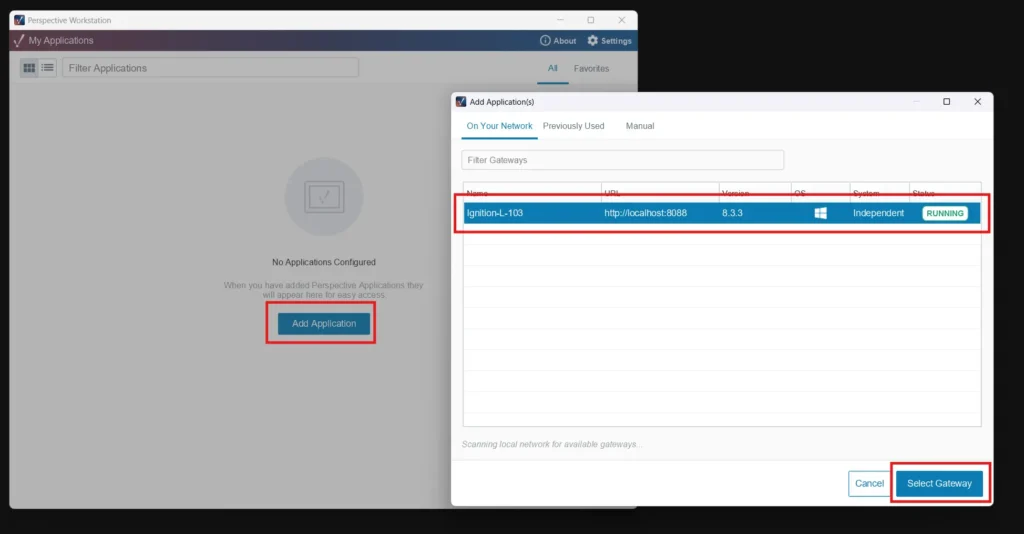The width and height of the screenshot is (1024, 534).
Task: Cancel the Add Application(s) dialog
Action: point(869,484)
